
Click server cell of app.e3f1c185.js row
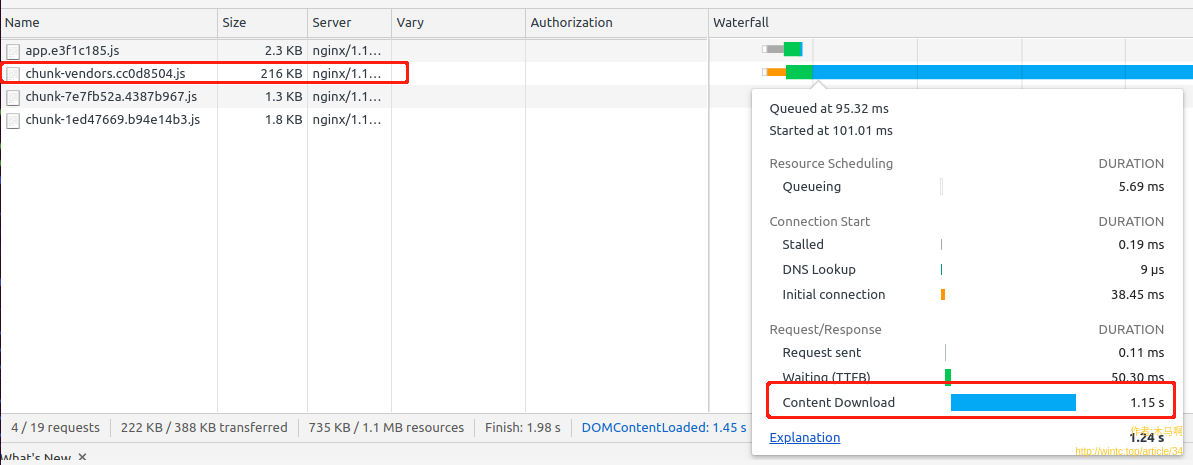tap(347, 51)
